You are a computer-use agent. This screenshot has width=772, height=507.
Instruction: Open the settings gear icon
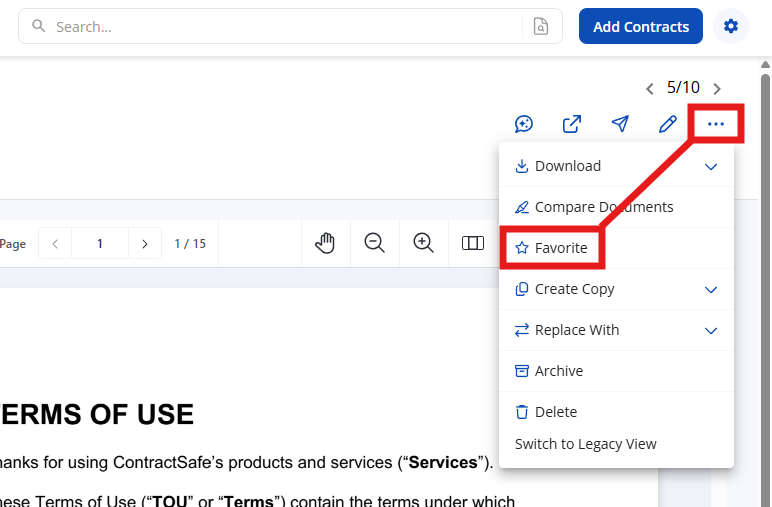tap(731, 26)
